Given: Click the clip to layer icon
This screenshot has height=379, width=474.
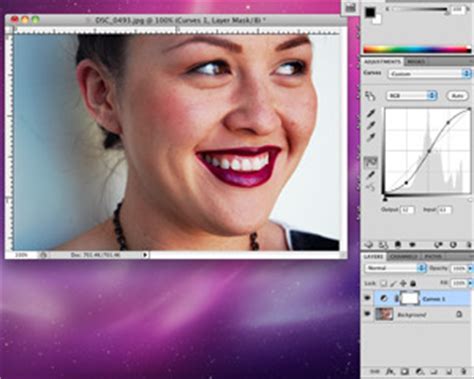Looking at the screenshot, I should (398, 245).
